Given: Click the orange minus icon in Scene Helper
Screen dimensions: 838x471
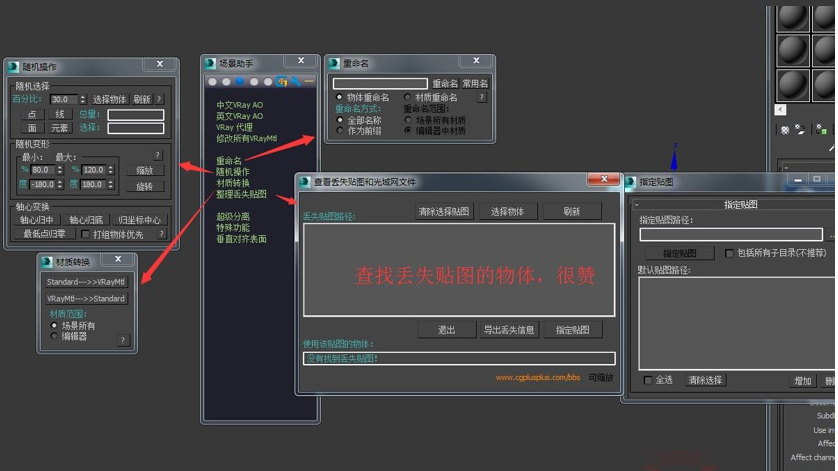Looking at the screenshot, I should 309,81.
